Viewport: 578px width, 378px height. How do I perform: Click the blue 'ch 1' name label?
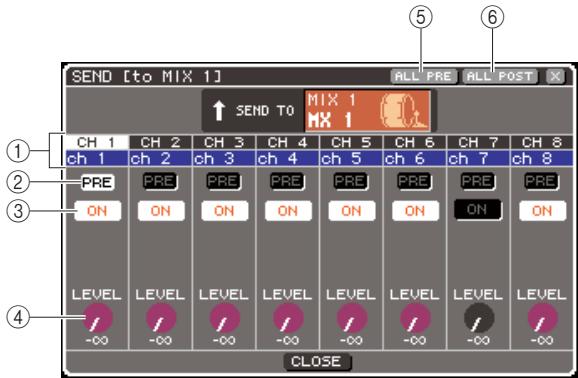point(97,159)
